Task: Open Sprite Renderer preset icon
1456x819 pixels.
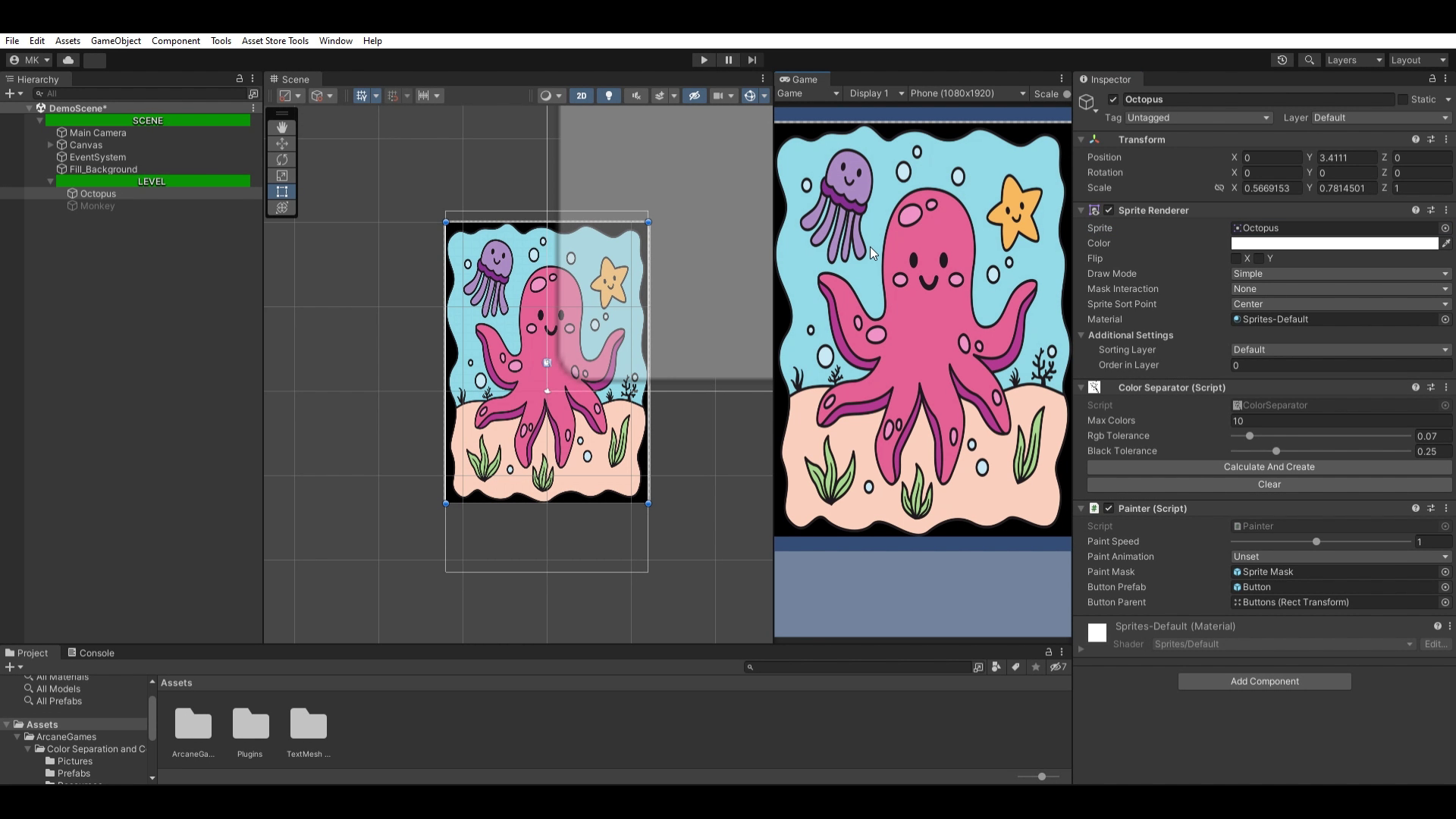Action: point(1431,210)
